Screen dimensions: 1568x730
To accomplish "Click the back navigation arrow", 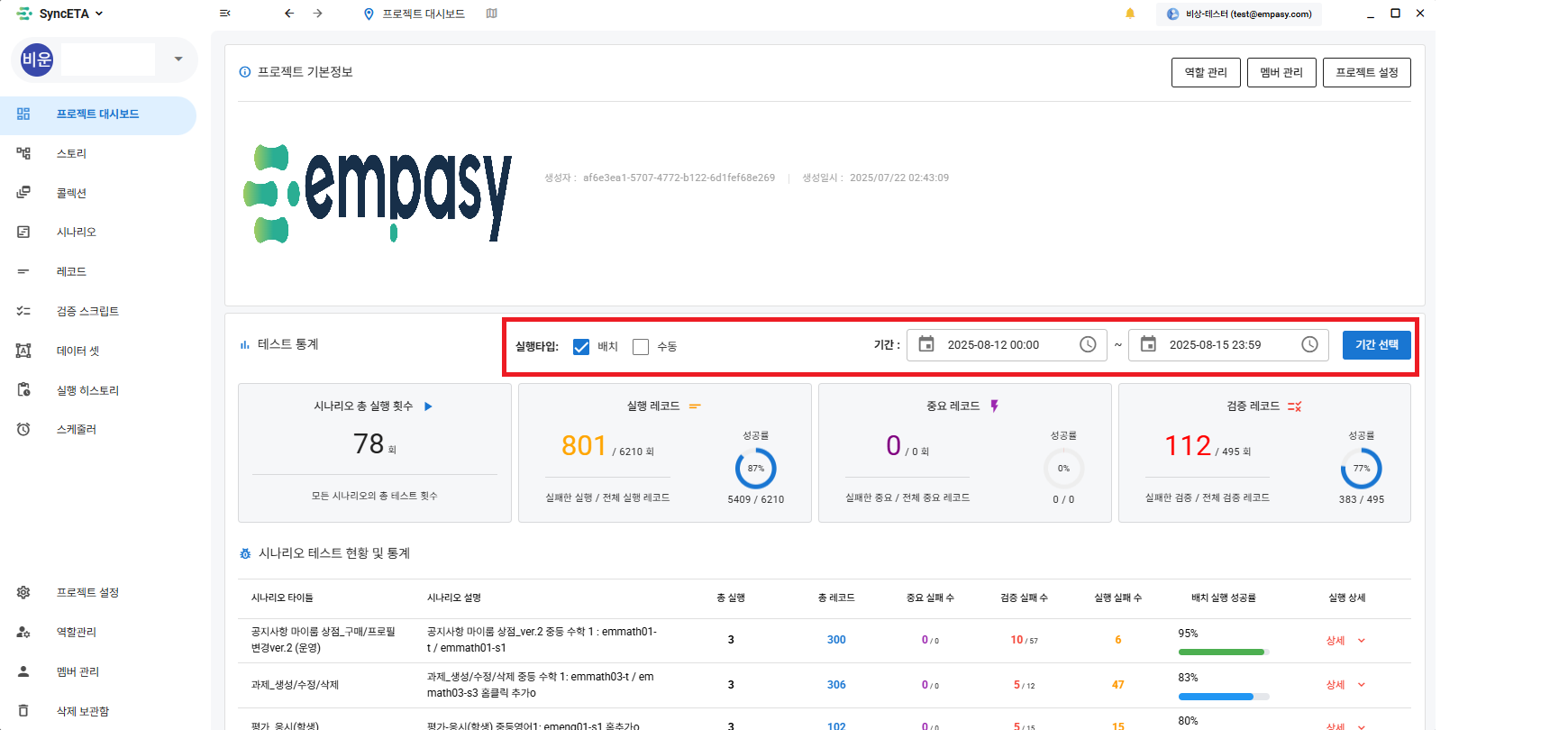I will (289, 14).
